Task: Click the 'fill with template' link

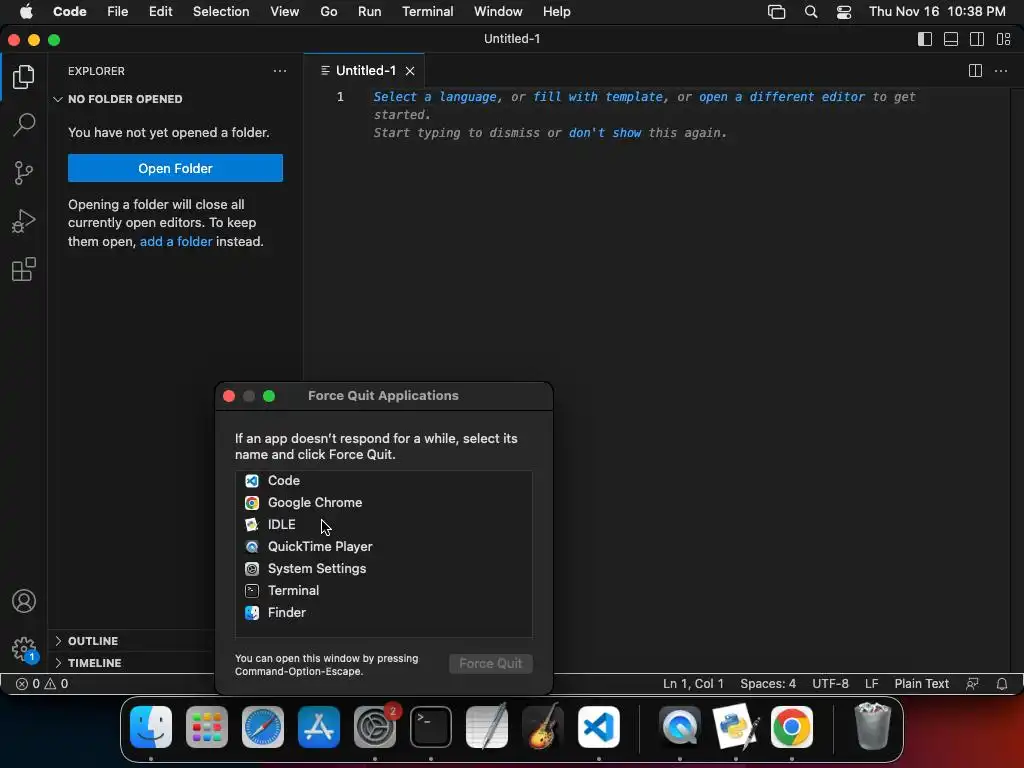Action: (x=598, y=97)
